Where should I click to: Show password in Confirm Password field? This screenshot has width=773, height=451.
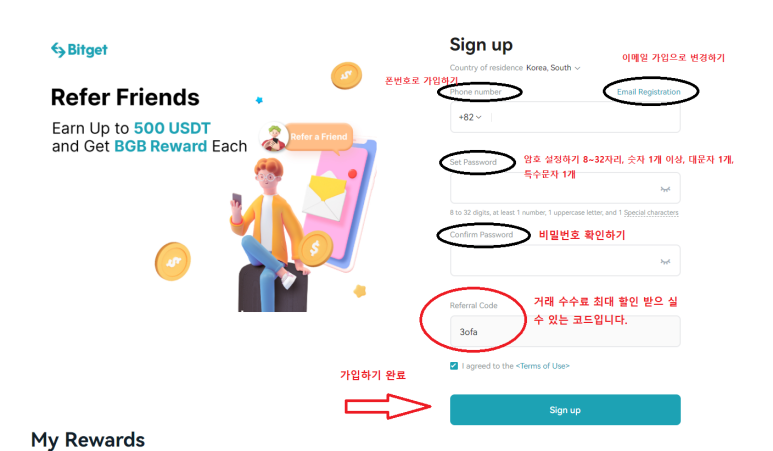click(665, 261)
